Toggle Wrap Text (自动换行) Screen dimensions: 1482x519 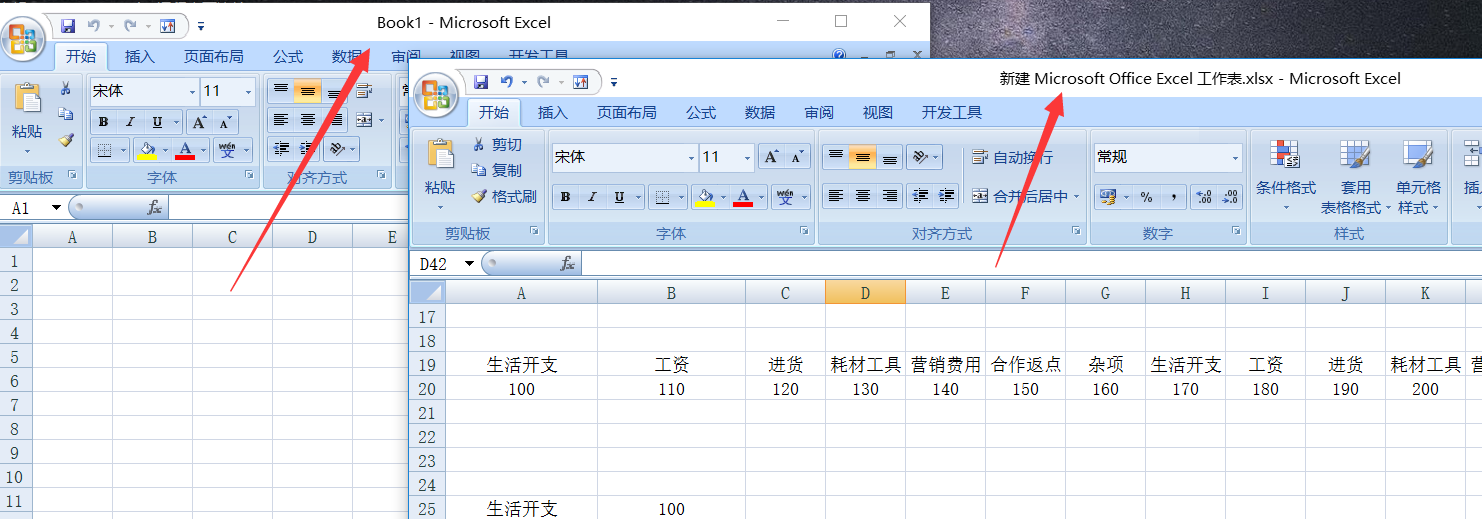click(1011, 157)
